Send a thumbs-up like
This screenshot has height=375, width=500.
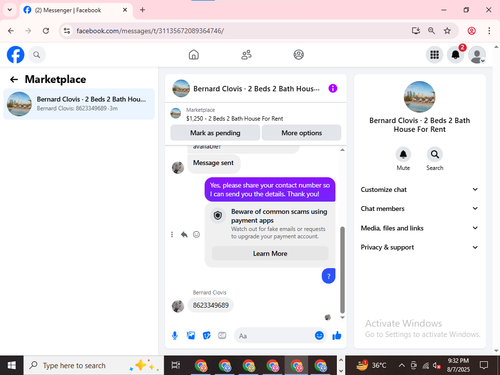click(337, 336)
